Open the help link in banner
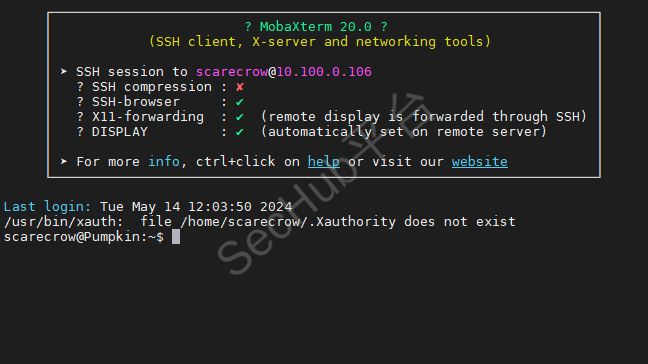The width and height of the screenshot is (648, 364). 324,162
